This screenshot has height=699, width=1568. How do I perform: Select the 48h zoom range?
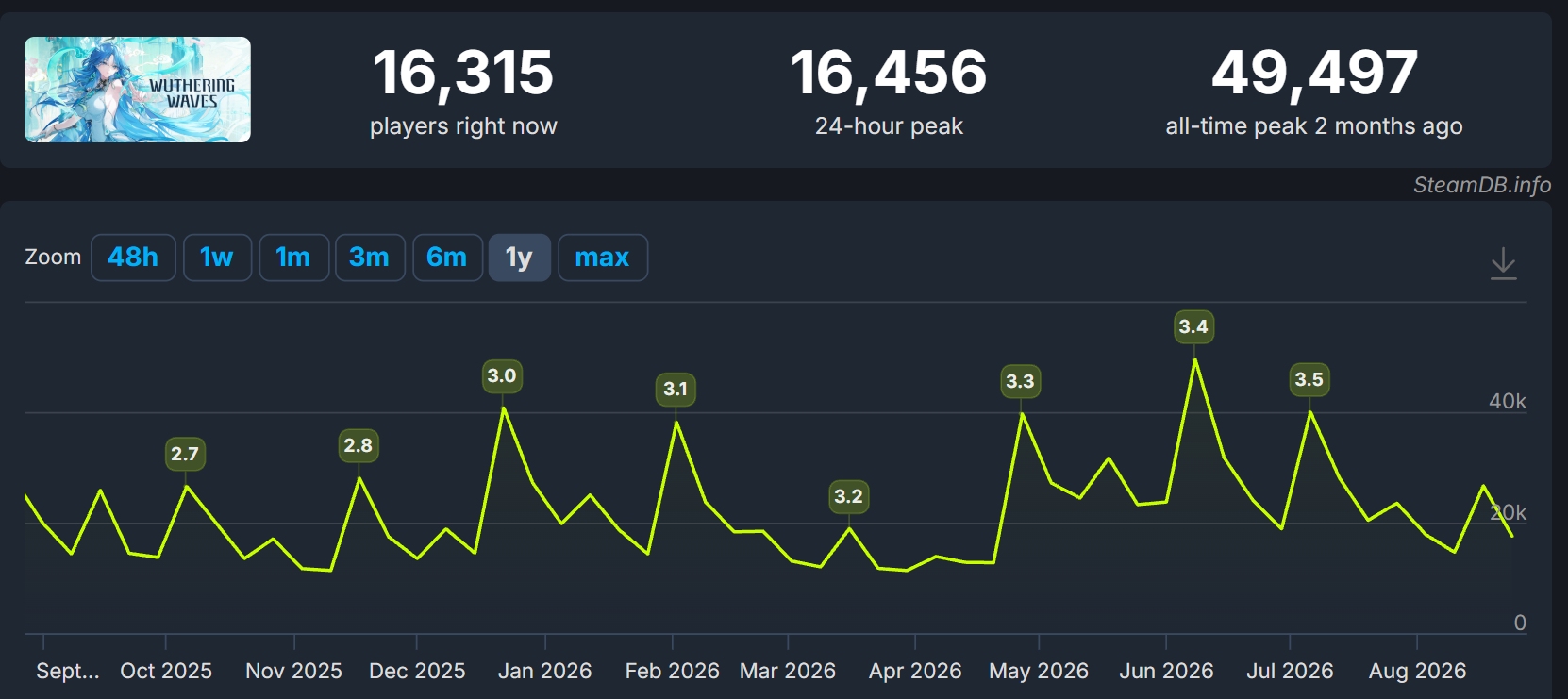click(x=133, y=258)
